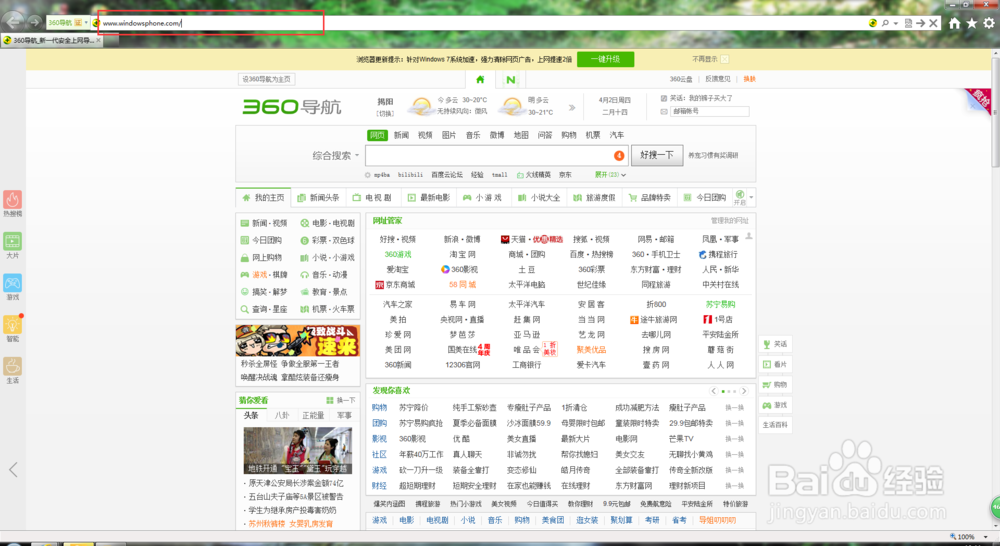Open the 大片 film sidebar icon

[12, 241]
